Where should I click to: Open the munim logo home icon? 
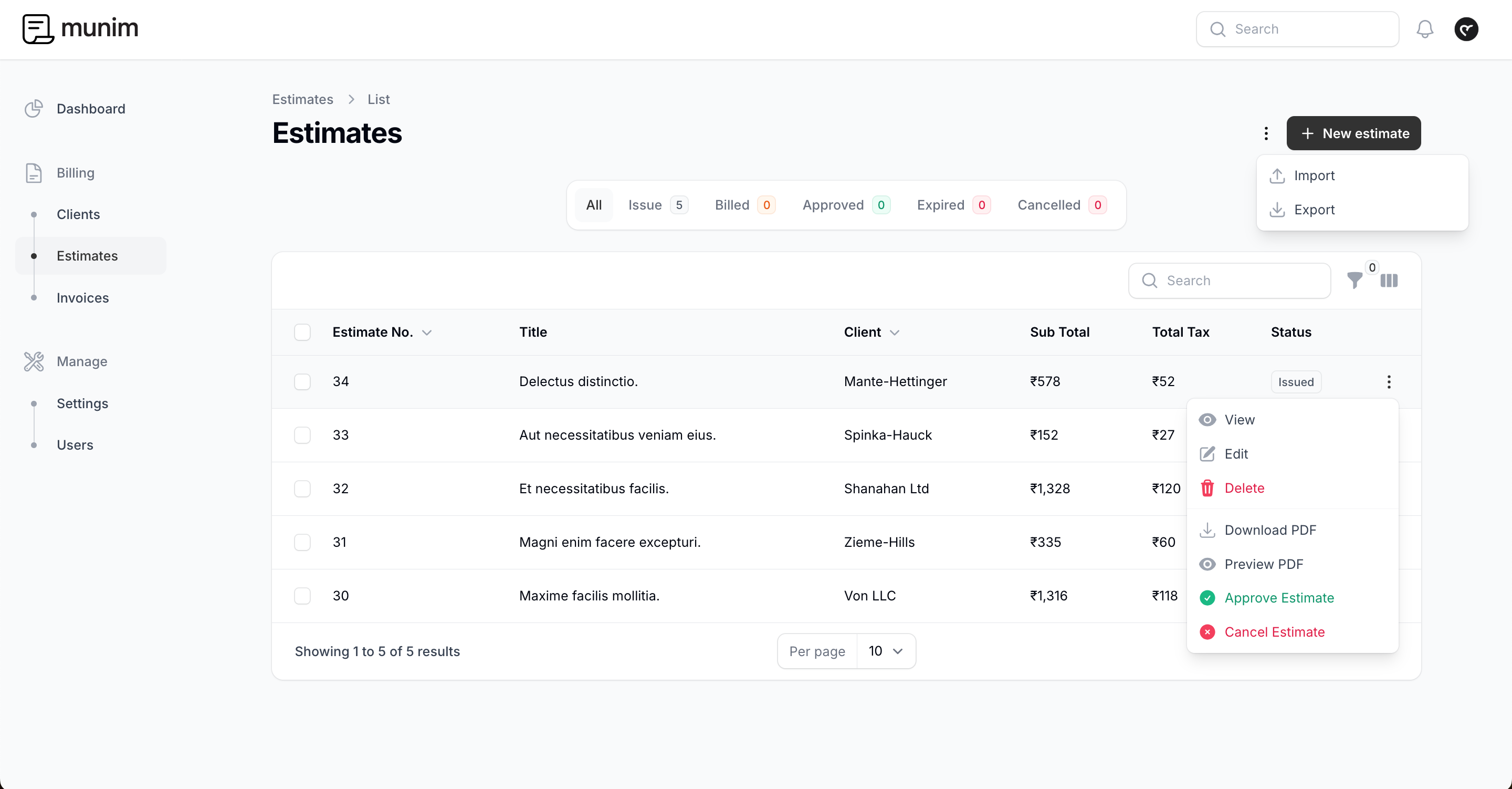38,28
